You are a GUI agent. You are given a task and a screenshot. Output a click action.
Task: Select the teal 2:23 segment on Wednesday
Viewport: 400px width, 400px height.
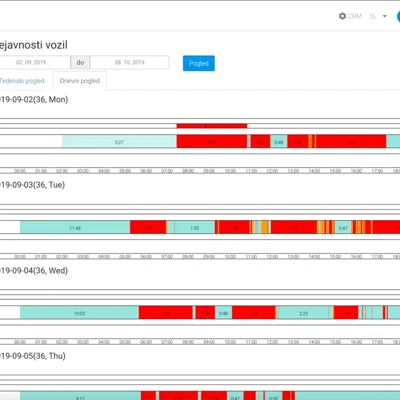[303, 312]
